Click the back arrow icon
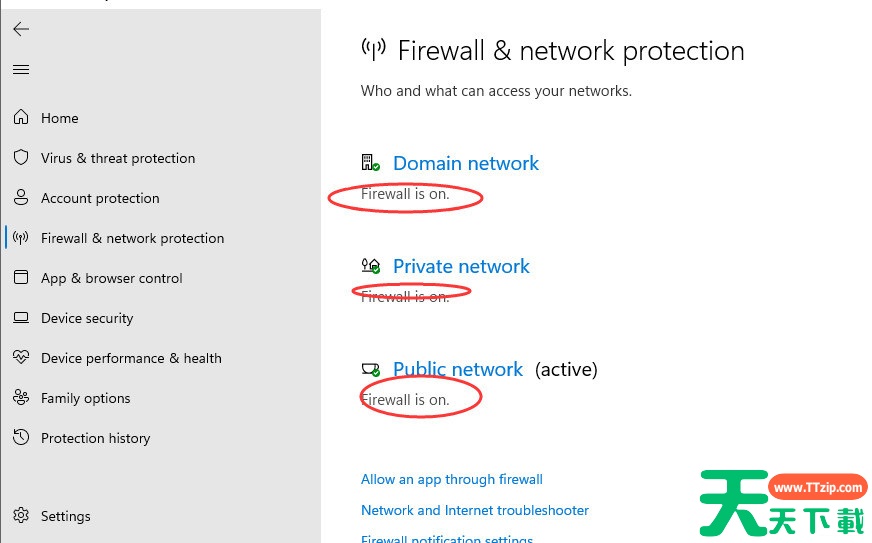Screen dimensions: 872x543 (x=21, y=29)
